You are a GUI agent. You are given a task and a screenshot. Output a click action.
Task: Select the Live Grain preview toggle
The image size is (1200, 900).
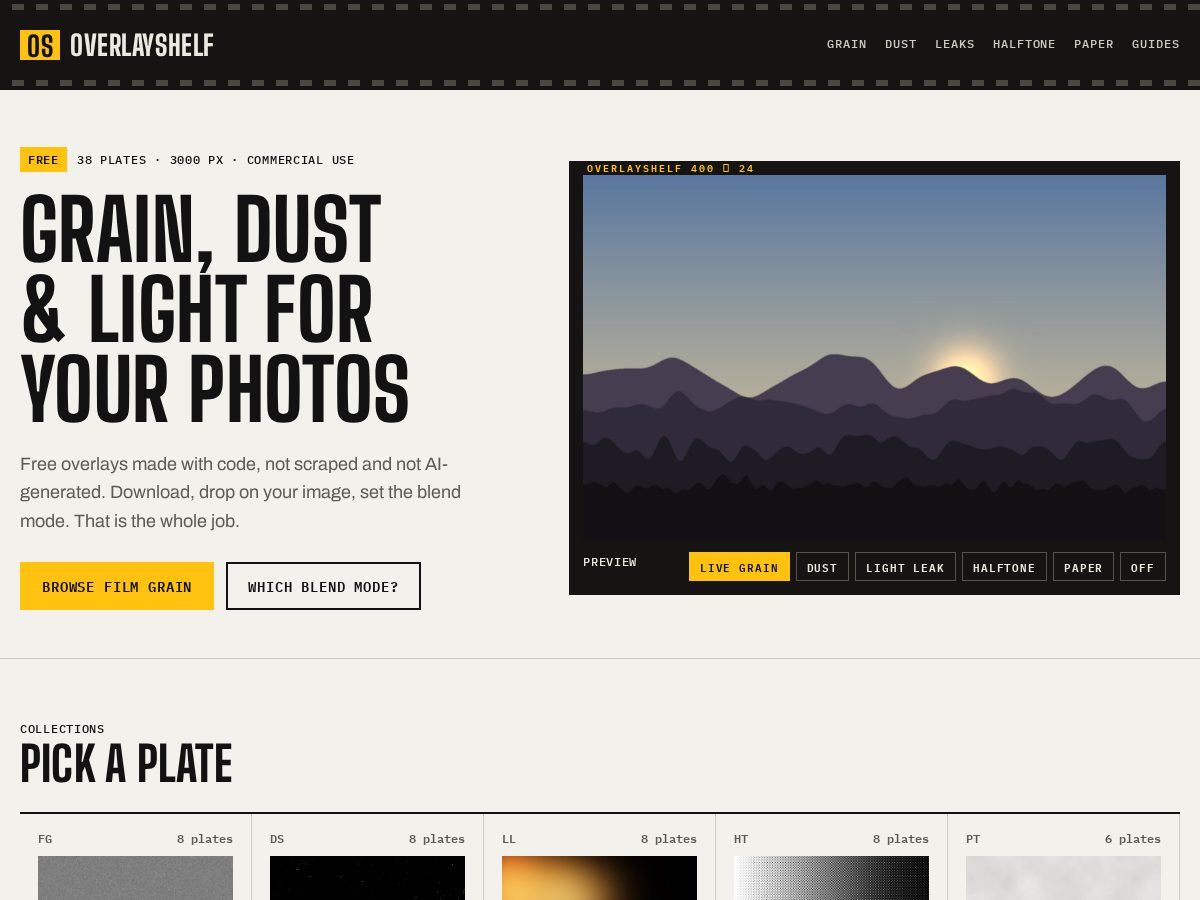click(739, 567)
